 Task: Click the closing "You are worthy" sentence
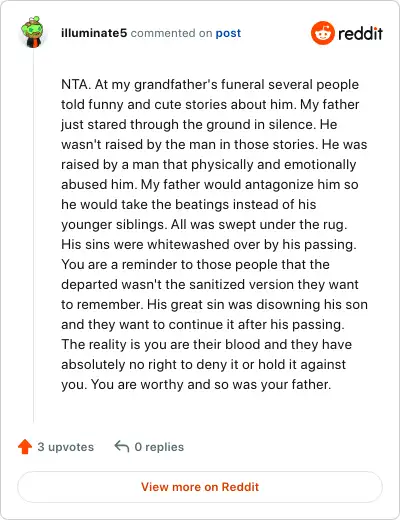tap(211, 384)
